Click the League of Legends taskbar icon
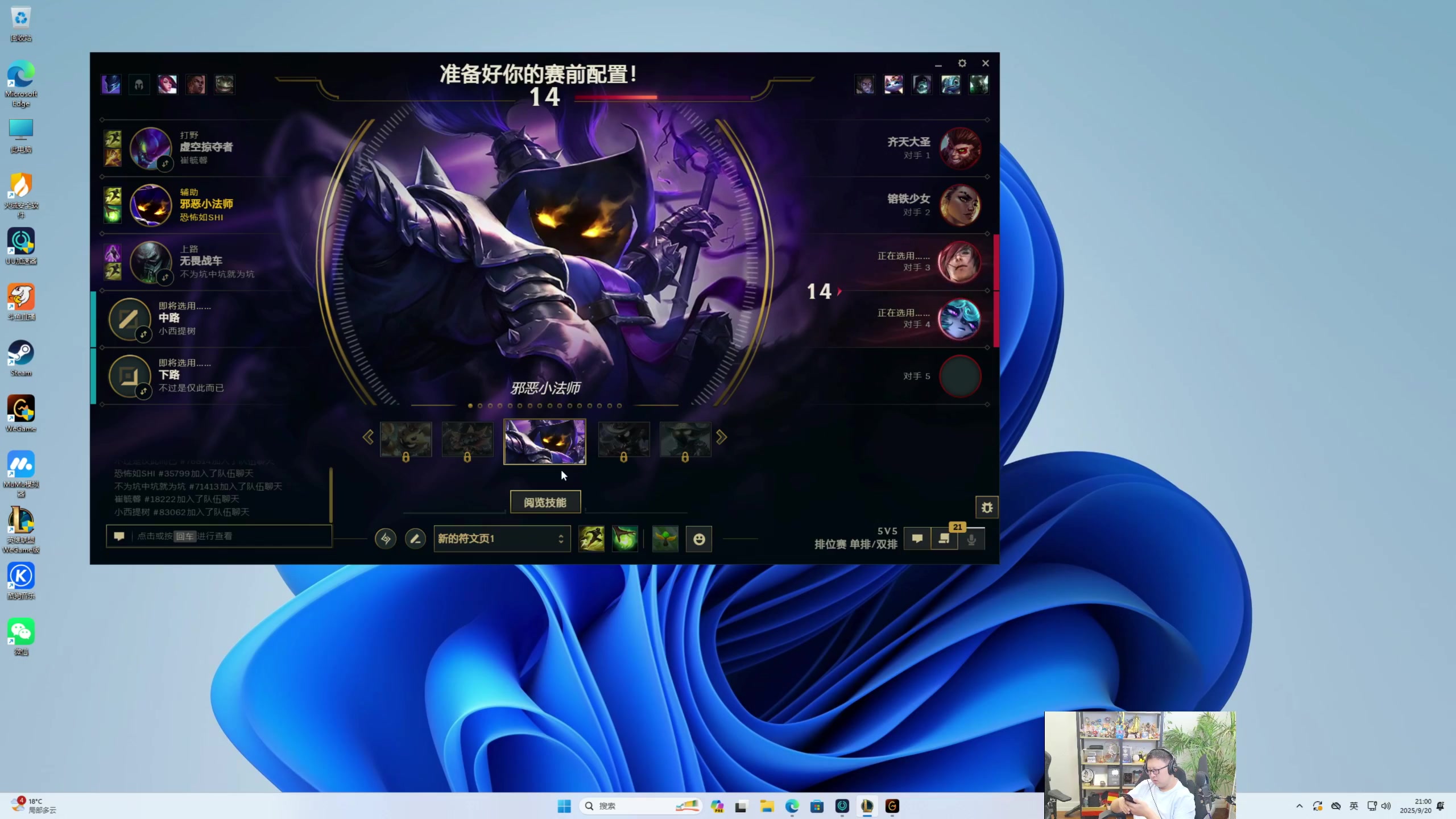This screenshot has width=1456, height=819. click(867, 806)
